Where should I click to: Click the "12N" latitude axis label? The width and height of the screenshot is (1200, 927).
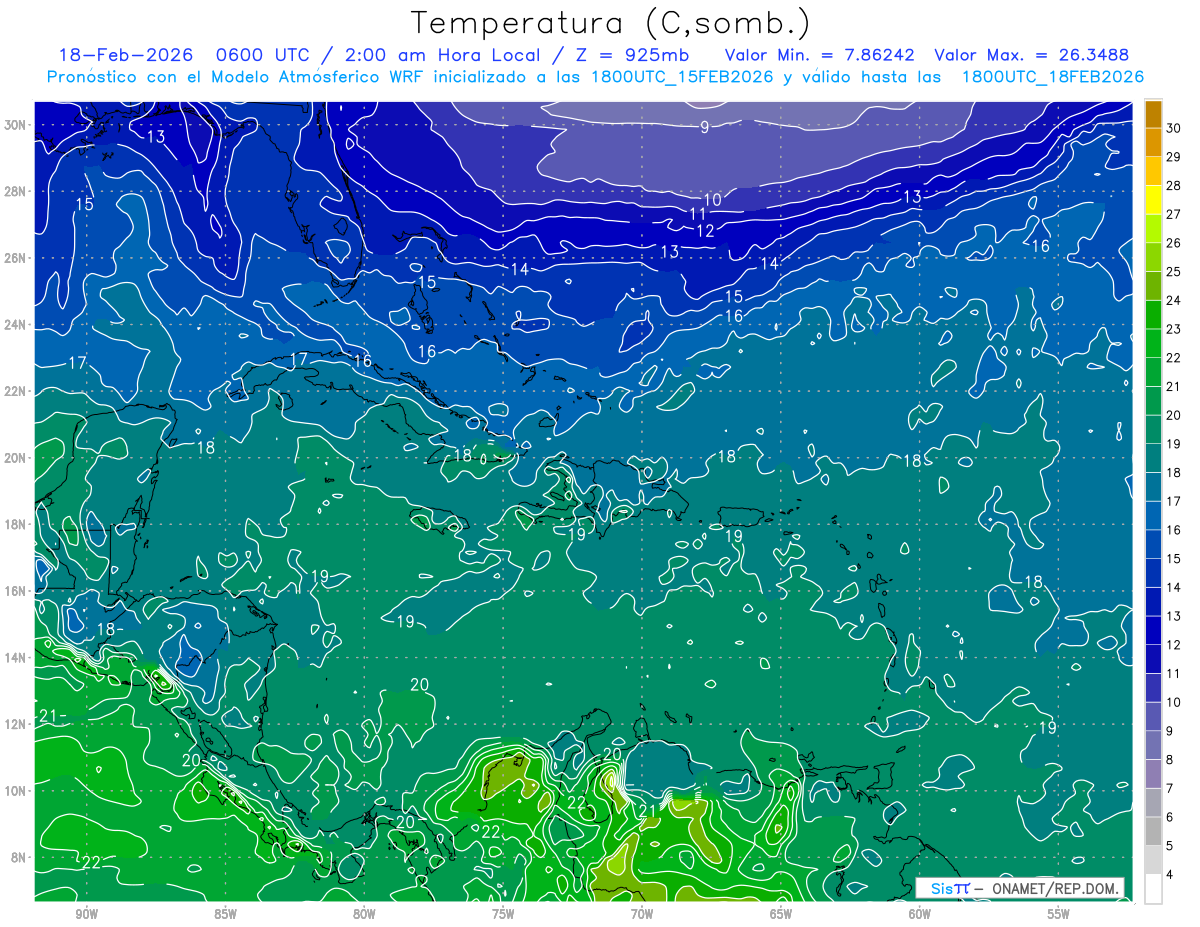pyautogui.click(x=15, y=724)
